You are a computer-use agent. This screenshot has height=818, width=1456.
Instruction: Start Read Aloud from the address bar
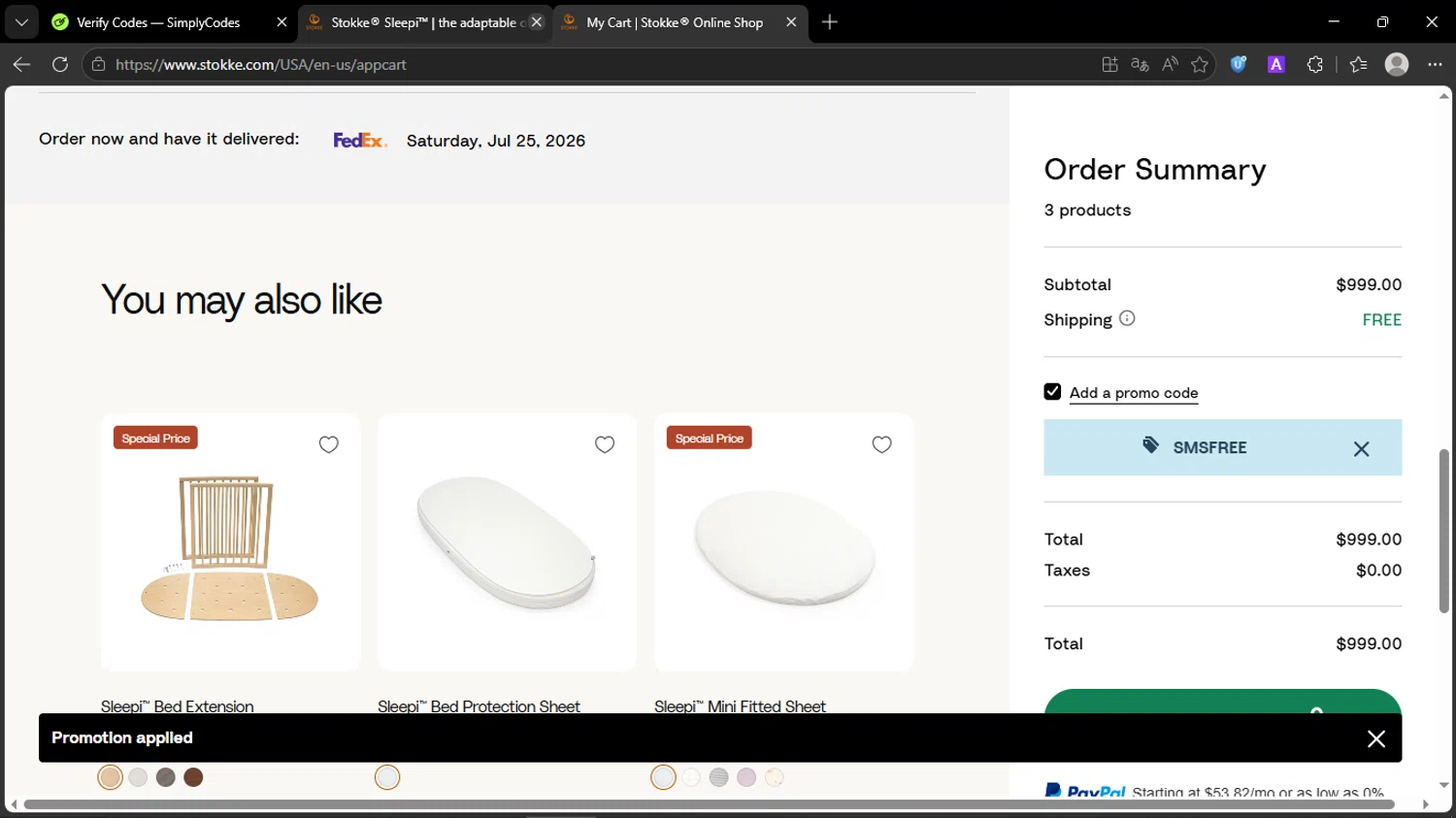pyautogui.click(x=1171, y=64)
